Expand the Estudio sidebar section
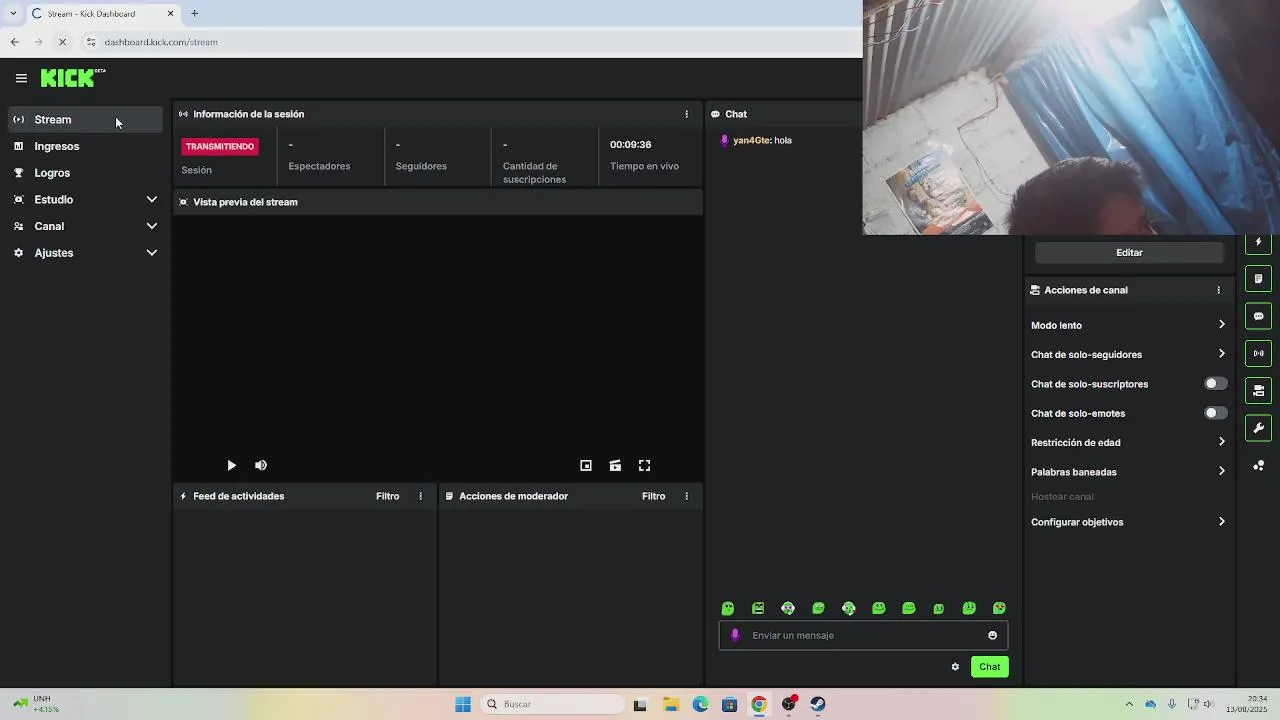Viewport: 1280px width, 720px height. click(x=85, y=199)
